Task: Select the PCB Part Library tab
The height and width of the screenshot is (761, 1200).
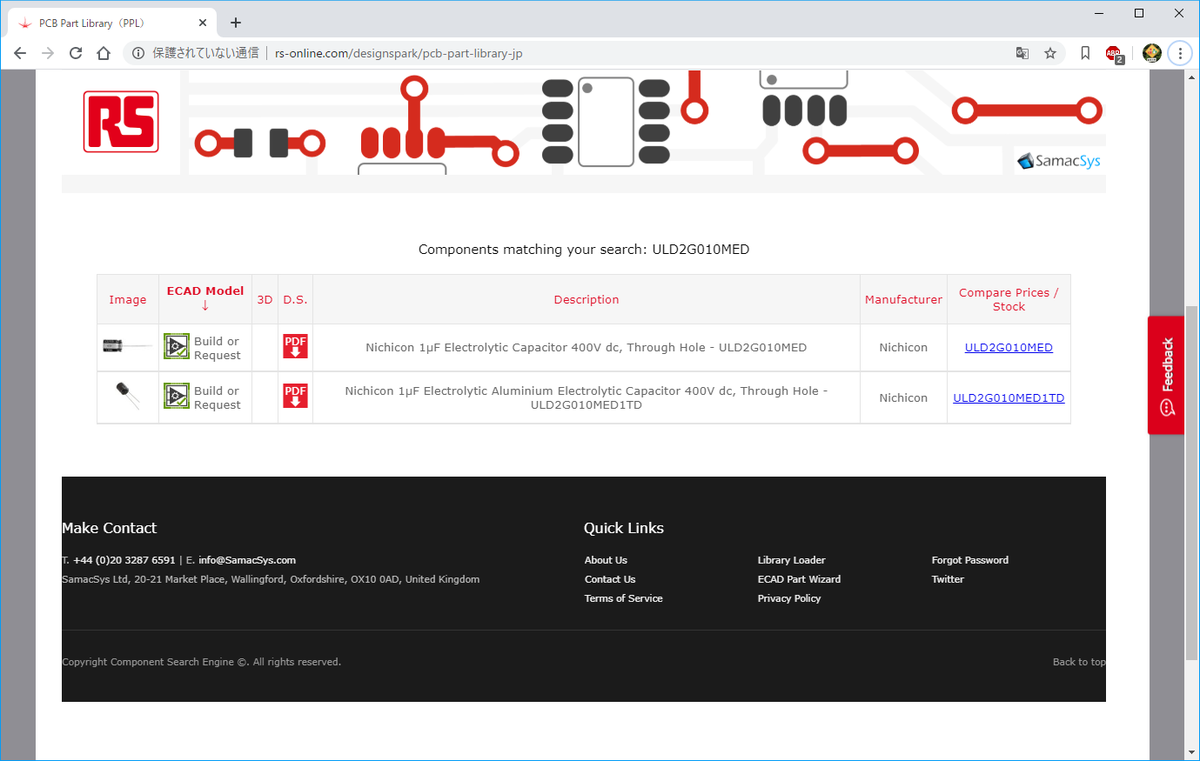Action: coord(114,22)
